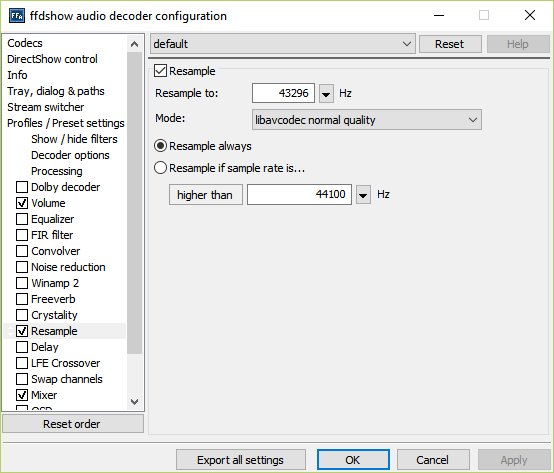The width and height of the screenshot is (554, 473).
Task: Select Show / hide filters item
Action: tap(74, 139)
